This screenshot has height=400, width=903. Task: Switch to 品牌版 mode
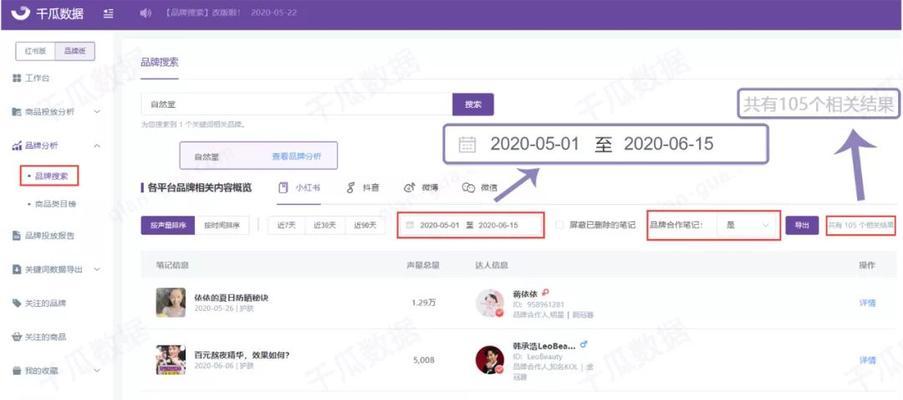[x=74, y=51]
